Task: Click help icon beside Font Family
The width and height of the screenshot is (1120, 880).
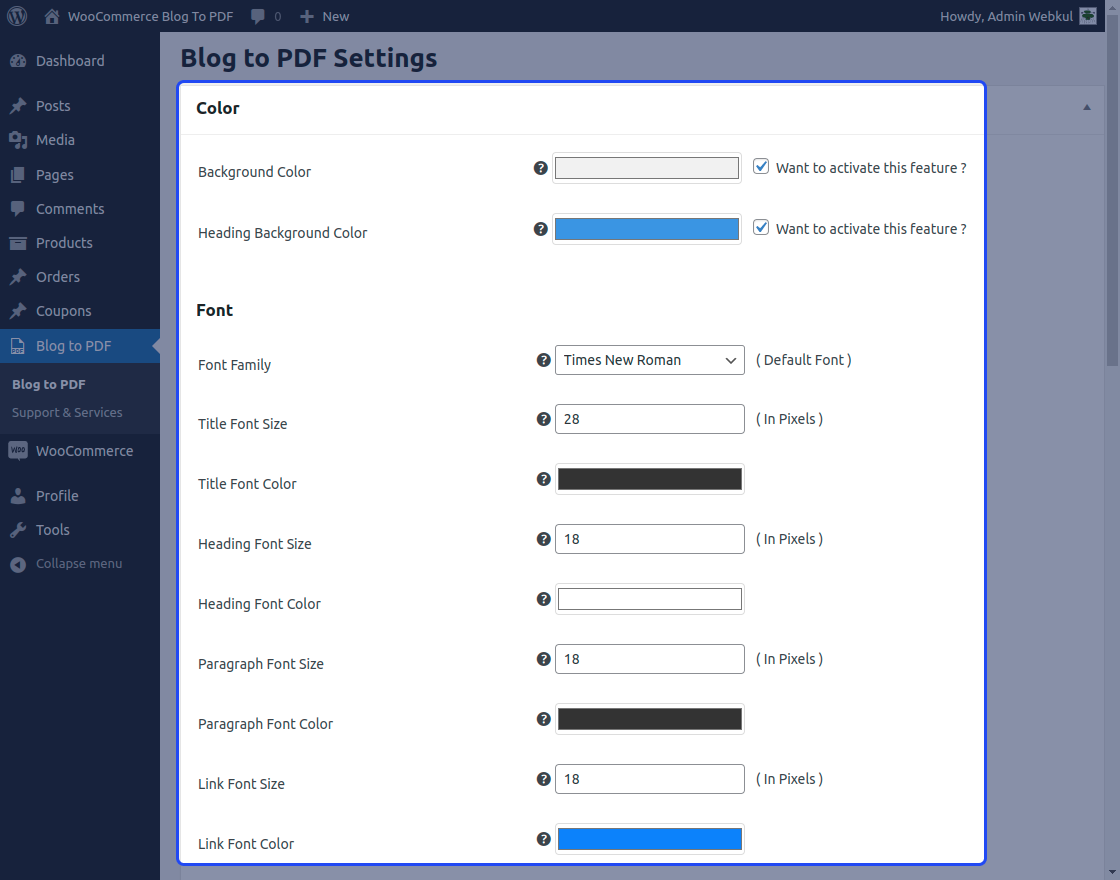Action: [544, 360]
